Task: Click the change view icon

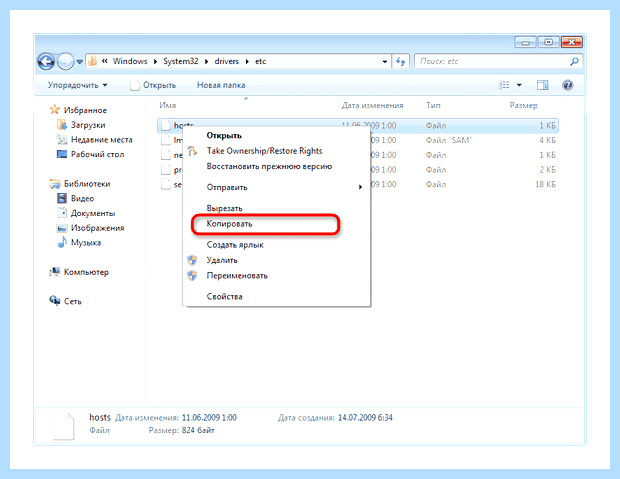Action: 504,85
